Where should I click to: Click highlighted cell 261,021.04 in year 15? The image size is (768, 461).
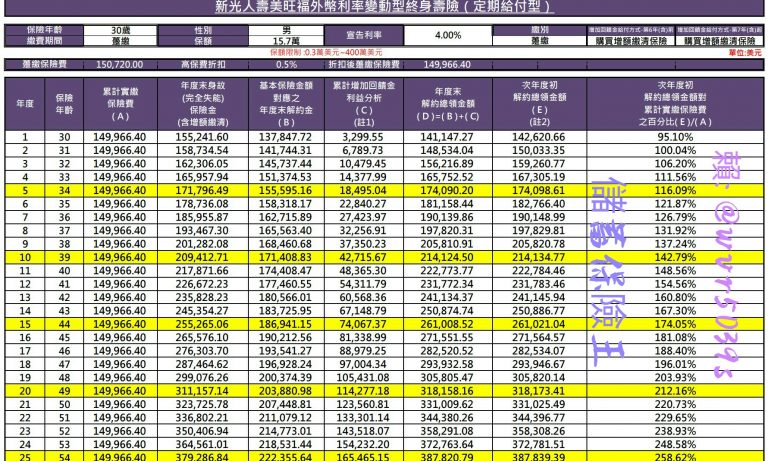[539, 324]
